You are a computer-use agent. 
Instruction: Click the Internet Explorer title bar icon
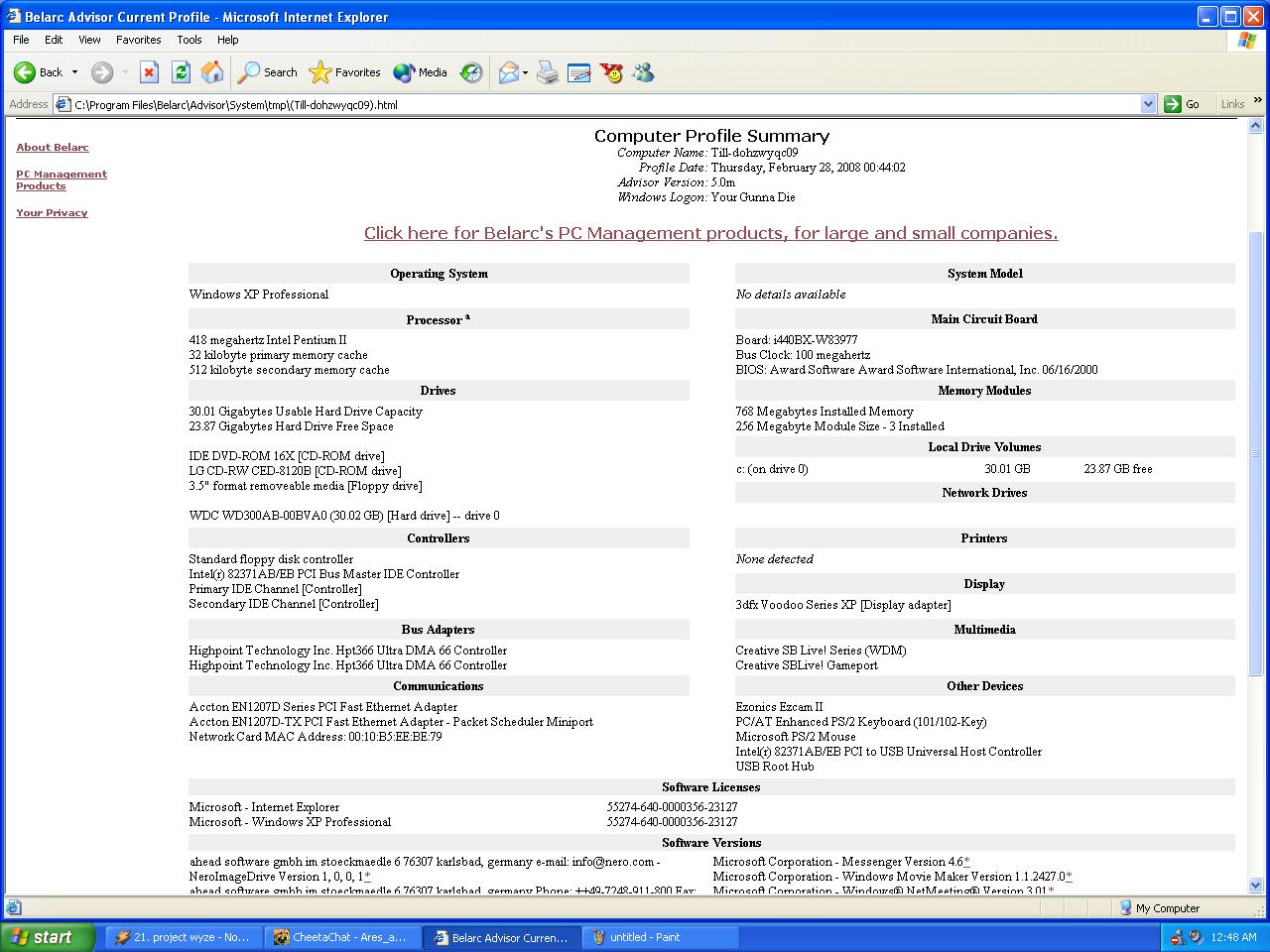(x=14, y=16)
